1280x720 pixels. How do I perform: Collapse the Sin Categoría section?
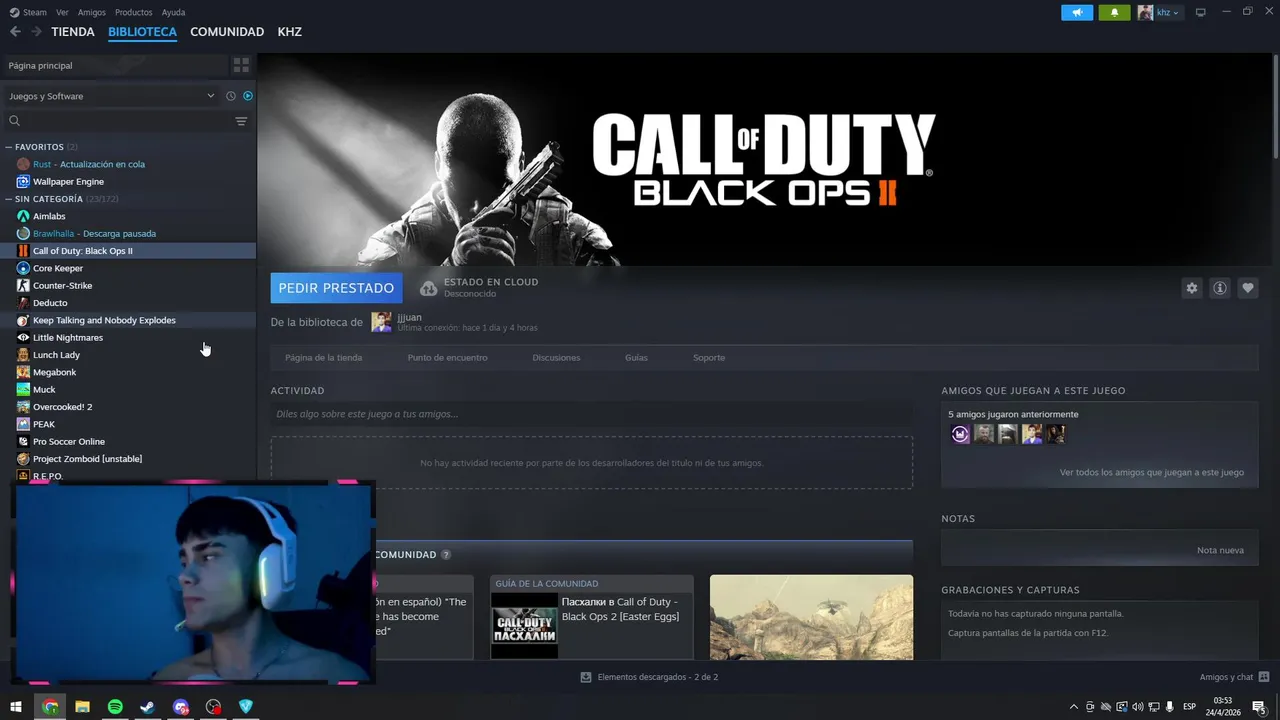tap(9, 199)
